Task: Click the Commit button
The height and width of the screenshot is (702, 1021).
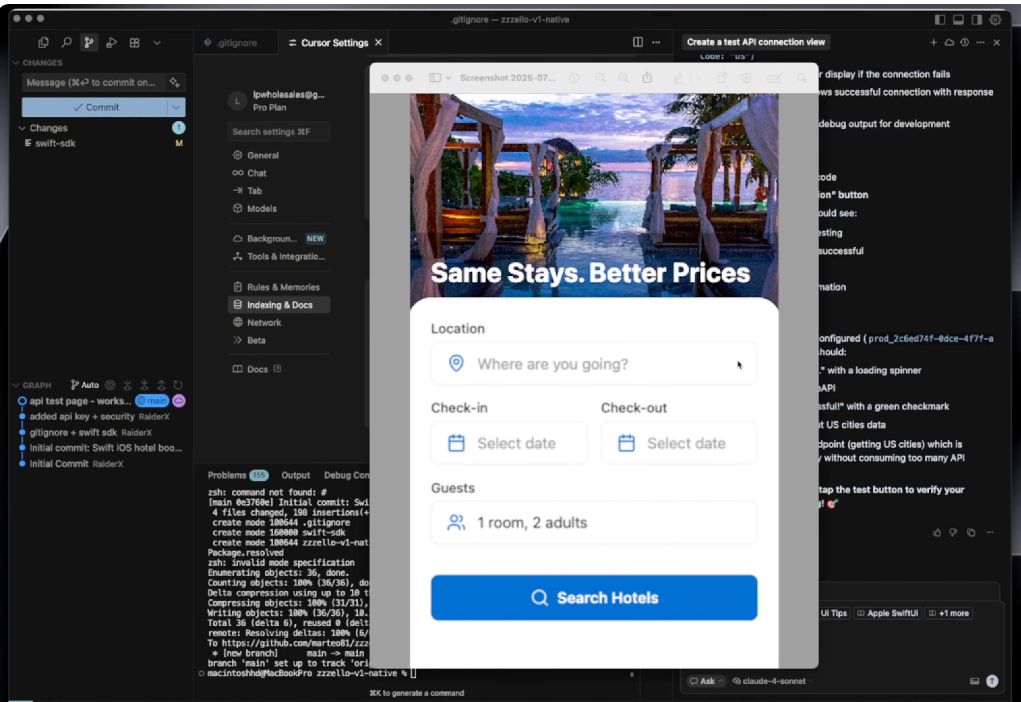Action: 95,107
